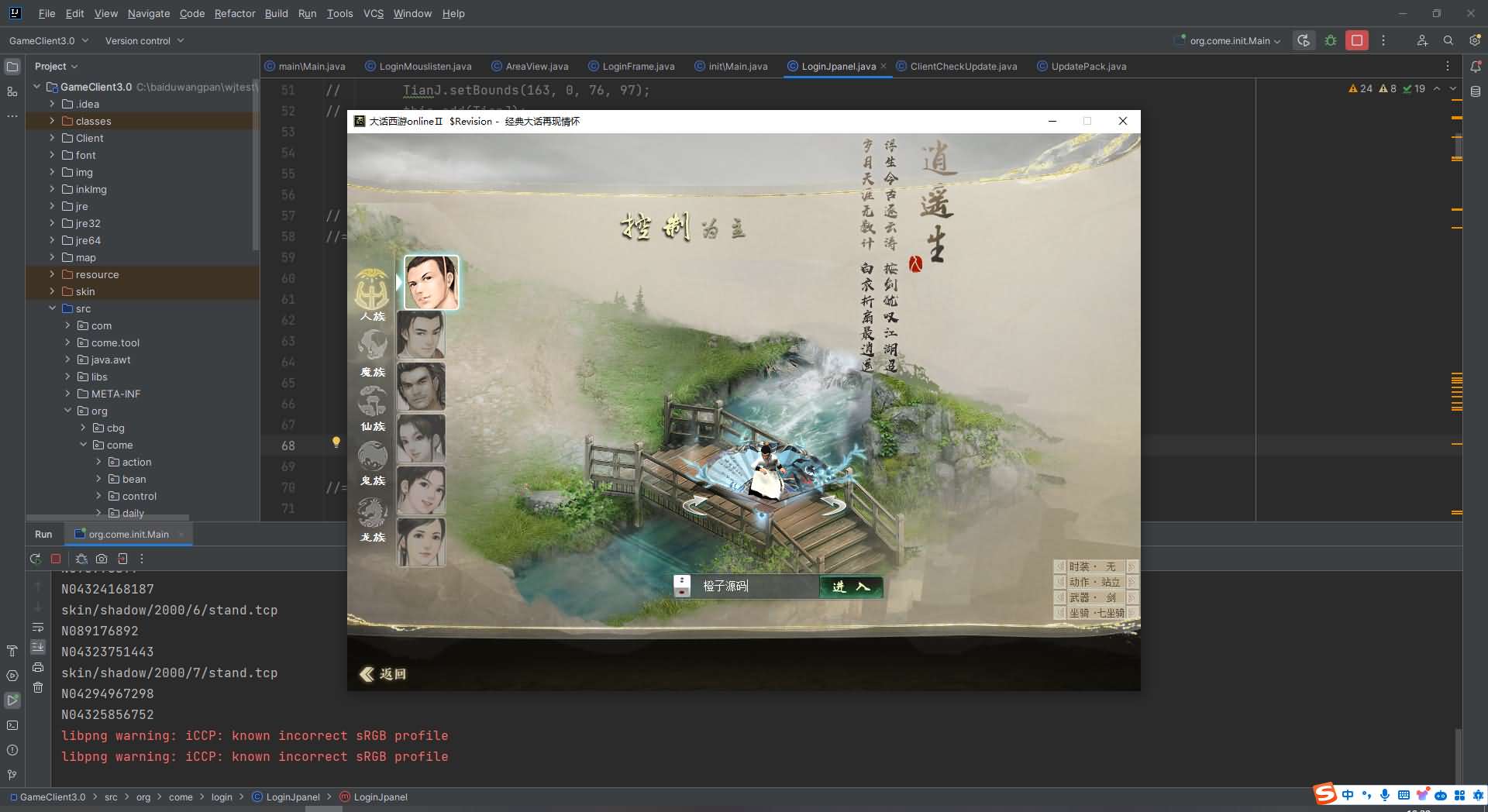Image resolution: width=1488 pixels, height=812 pixels.
Task: Open the Refactor menu
Action: [235, 13]
